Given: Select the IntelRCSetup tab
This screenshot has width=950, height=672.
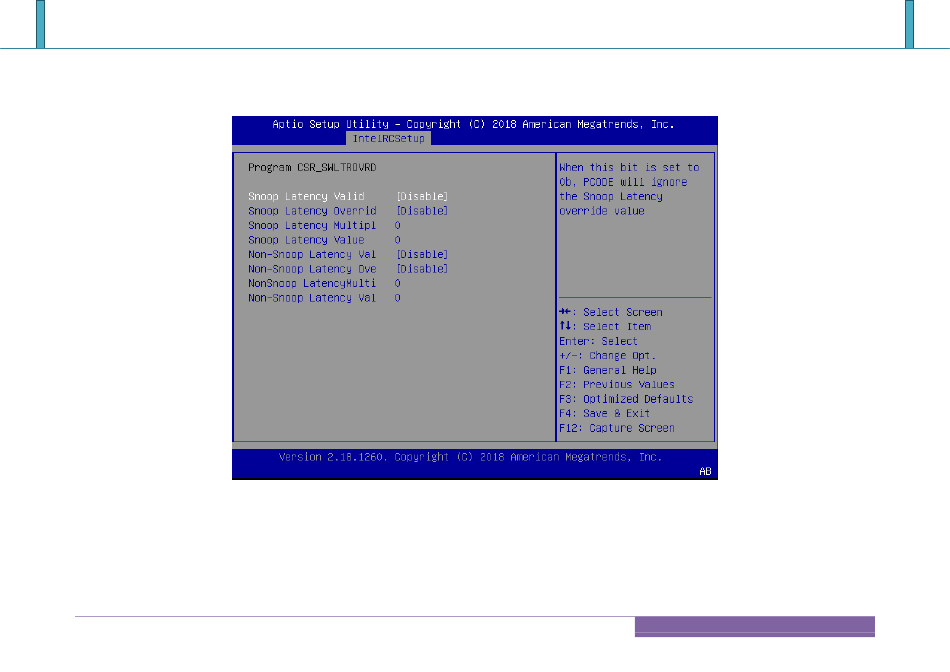Looking at the screenshot, I should click(x=388, y=139).
